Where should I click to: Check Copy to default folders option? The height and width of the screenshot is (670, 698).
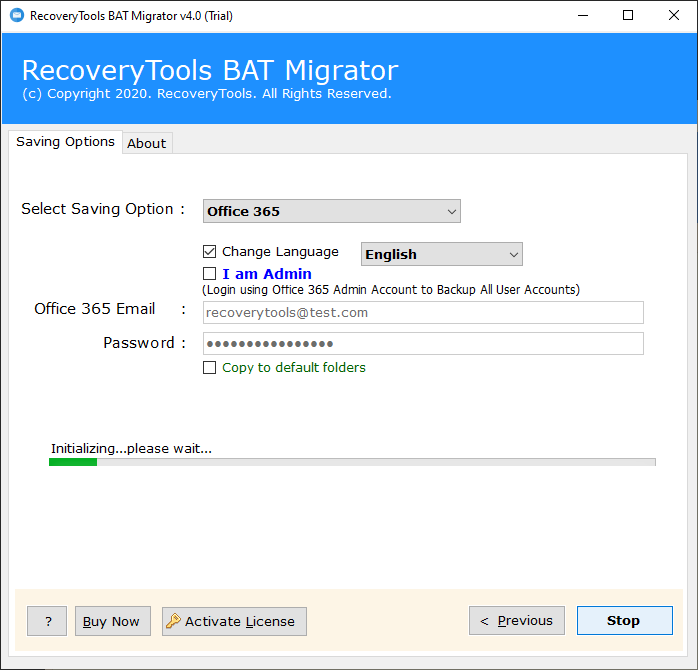[x=209, y=367]
